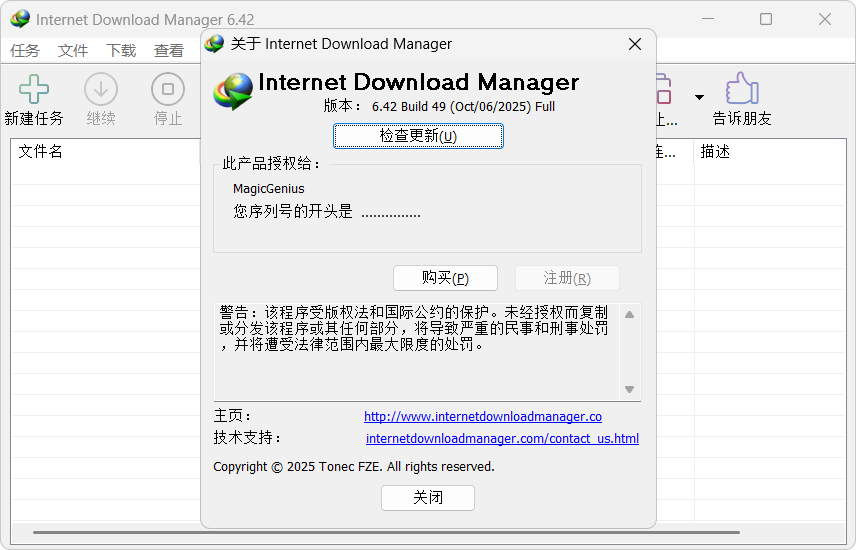The width and height of the screenshot is (856, 550).
Task: Click the disabled 注册(R) button
Action: (567, 278)
